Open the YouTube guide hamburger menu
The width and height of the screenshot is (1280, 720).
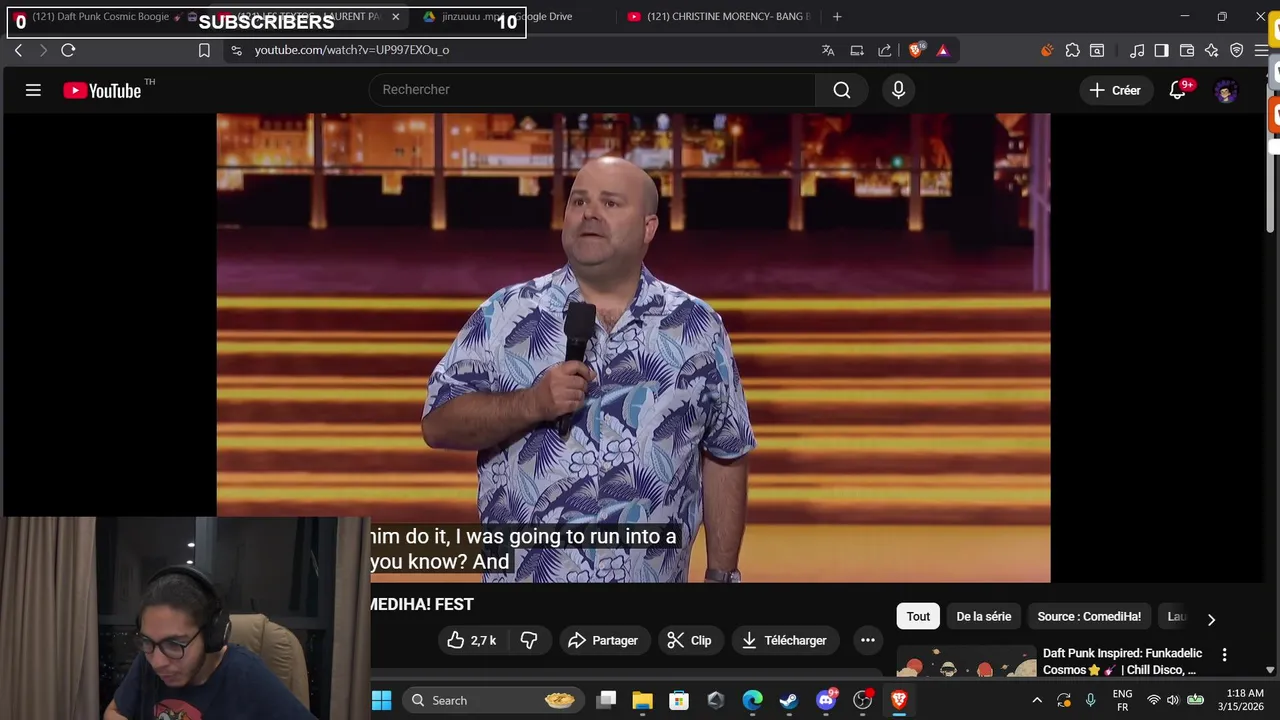pyautogui.click(x=33, y=90)
